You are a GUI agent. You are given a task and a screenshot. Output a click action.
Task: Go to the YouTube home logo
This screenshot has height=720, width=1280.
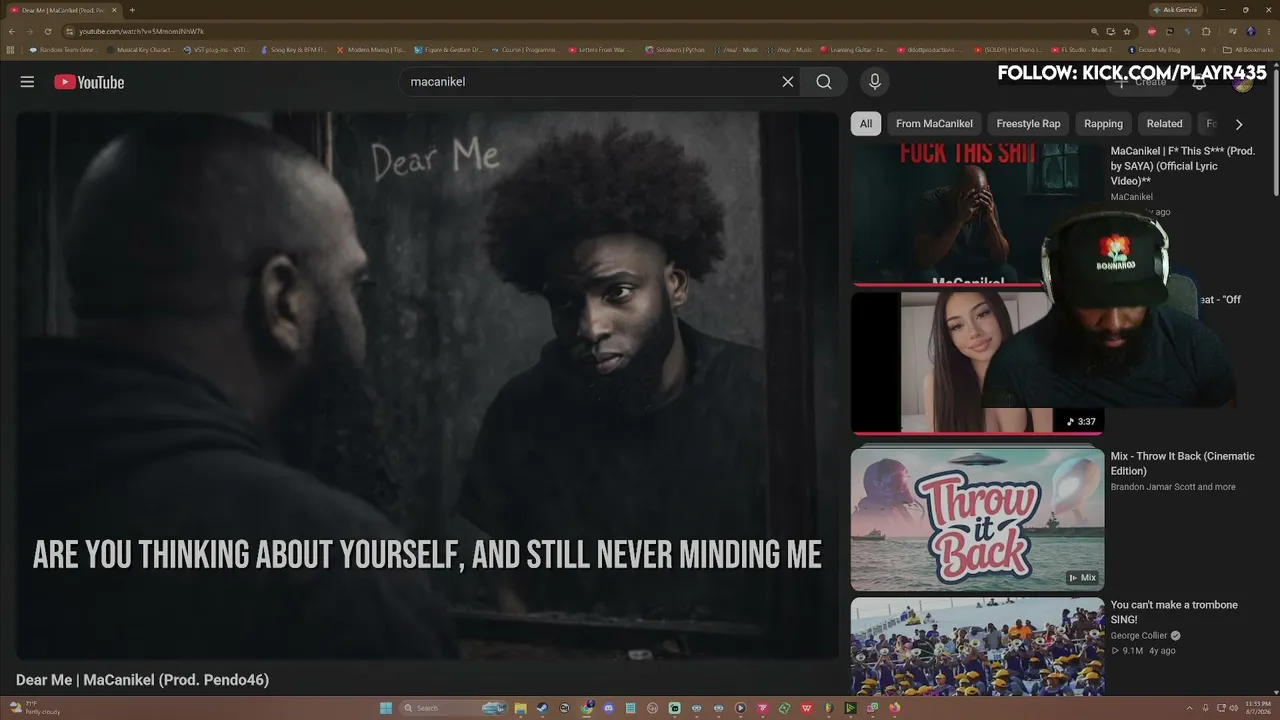point(89,82)
